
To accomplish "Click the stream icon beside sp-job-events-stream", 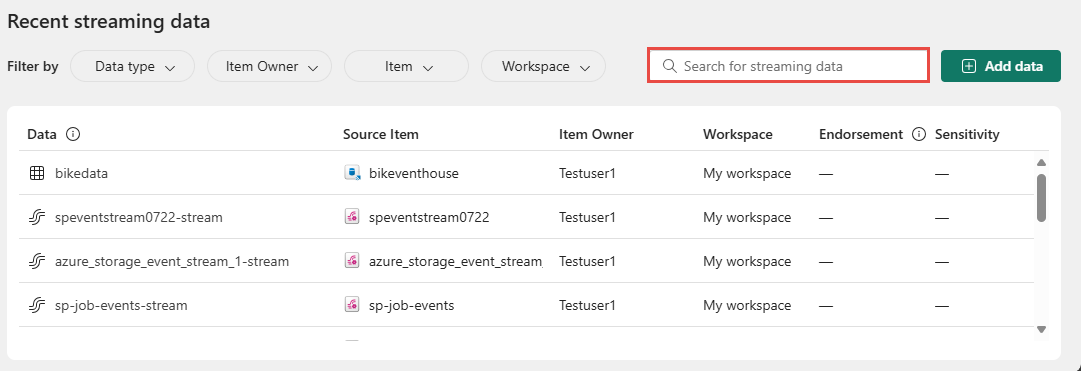I will 37,305.
